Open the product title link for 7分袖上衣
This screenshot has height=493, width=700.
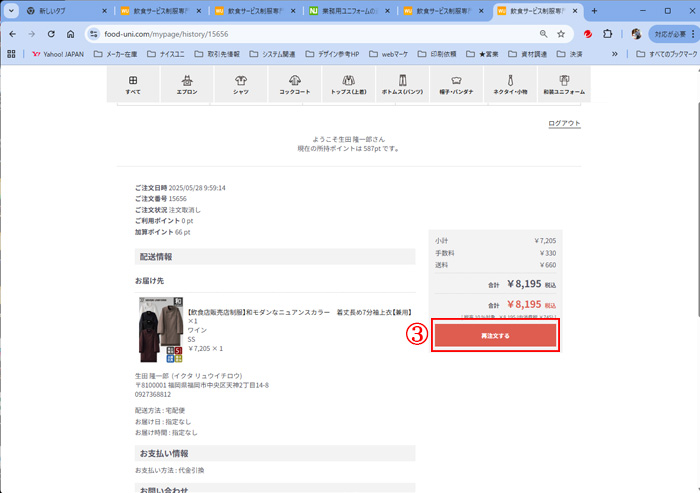[300, 313]
